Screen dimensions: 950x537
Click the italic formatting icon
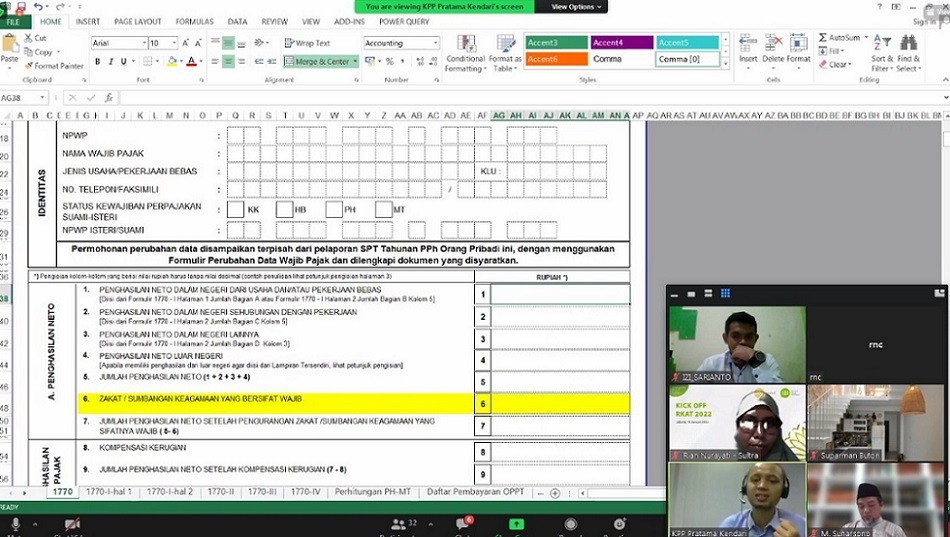click(111, 62)
